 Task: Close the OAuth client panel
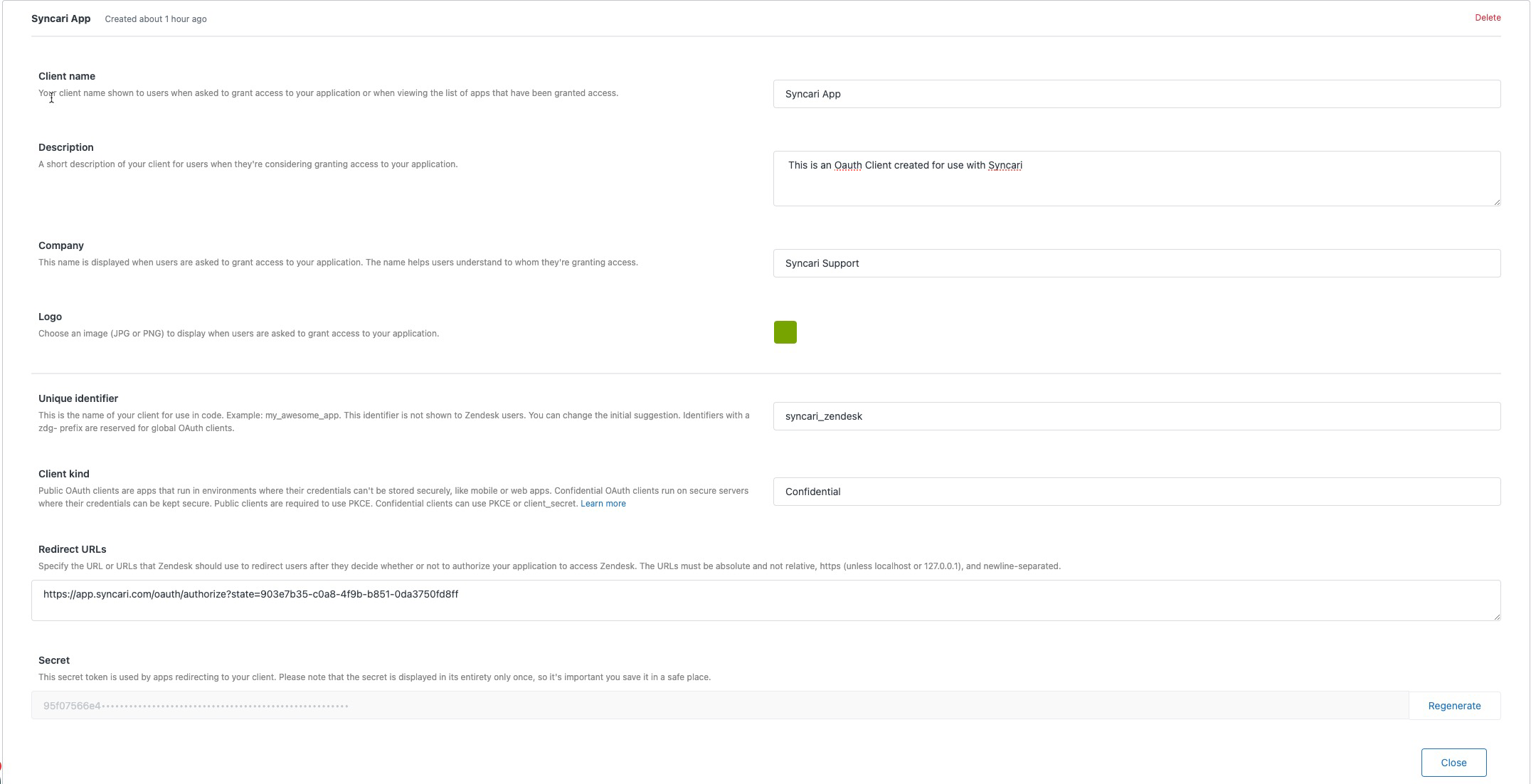pos(1453,763)
